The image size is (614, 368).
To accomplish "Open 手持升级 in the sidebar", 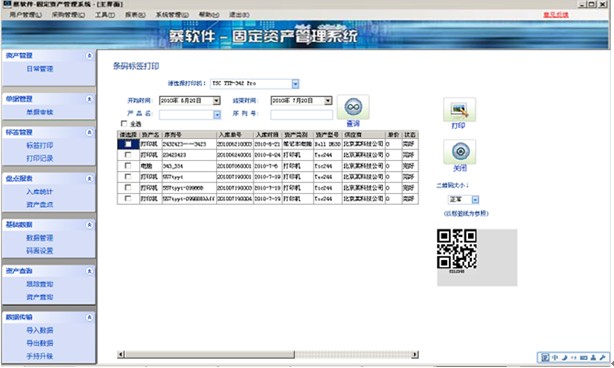I will 40,356.
